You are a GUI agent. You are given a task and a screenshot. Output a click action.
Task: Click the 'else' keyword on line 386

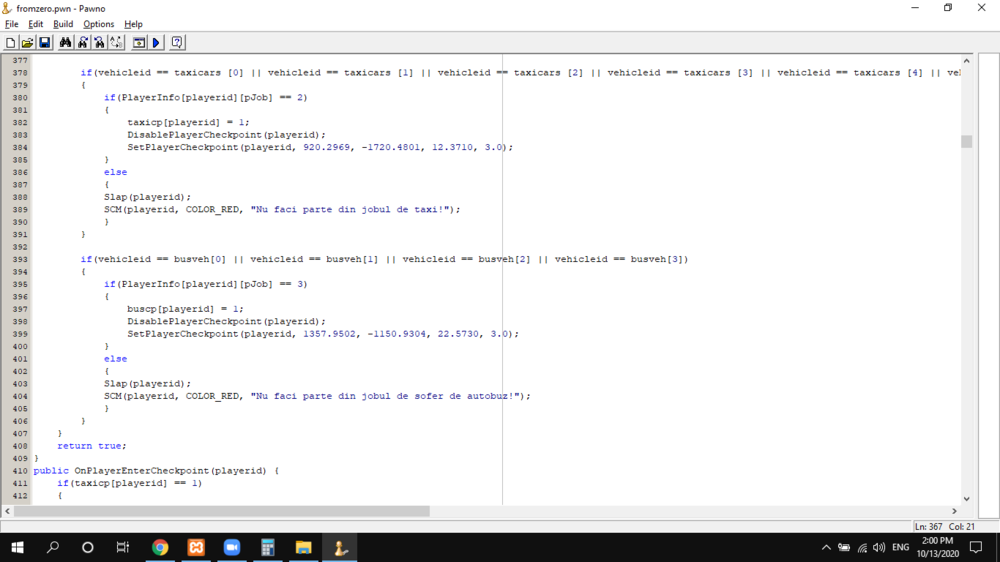(115, 172)
